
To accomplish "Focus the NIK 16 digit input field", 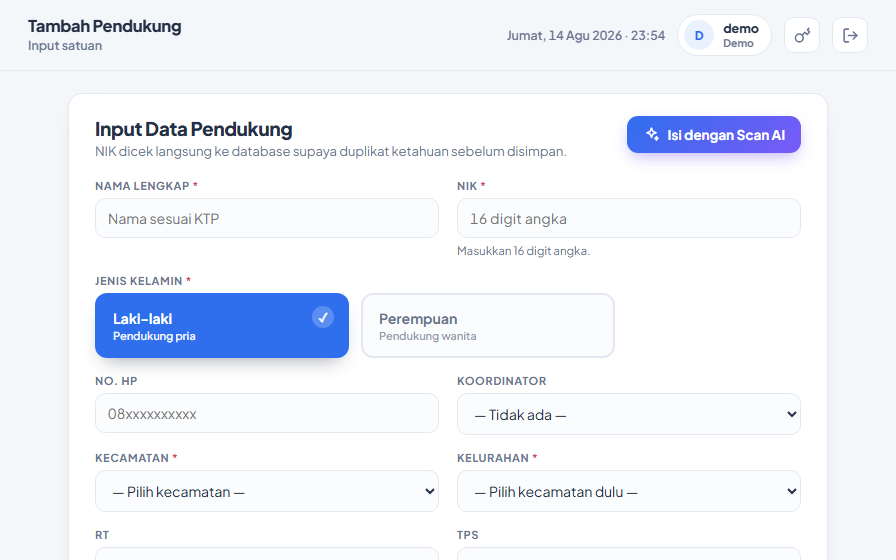I will (x=629, y=218).
